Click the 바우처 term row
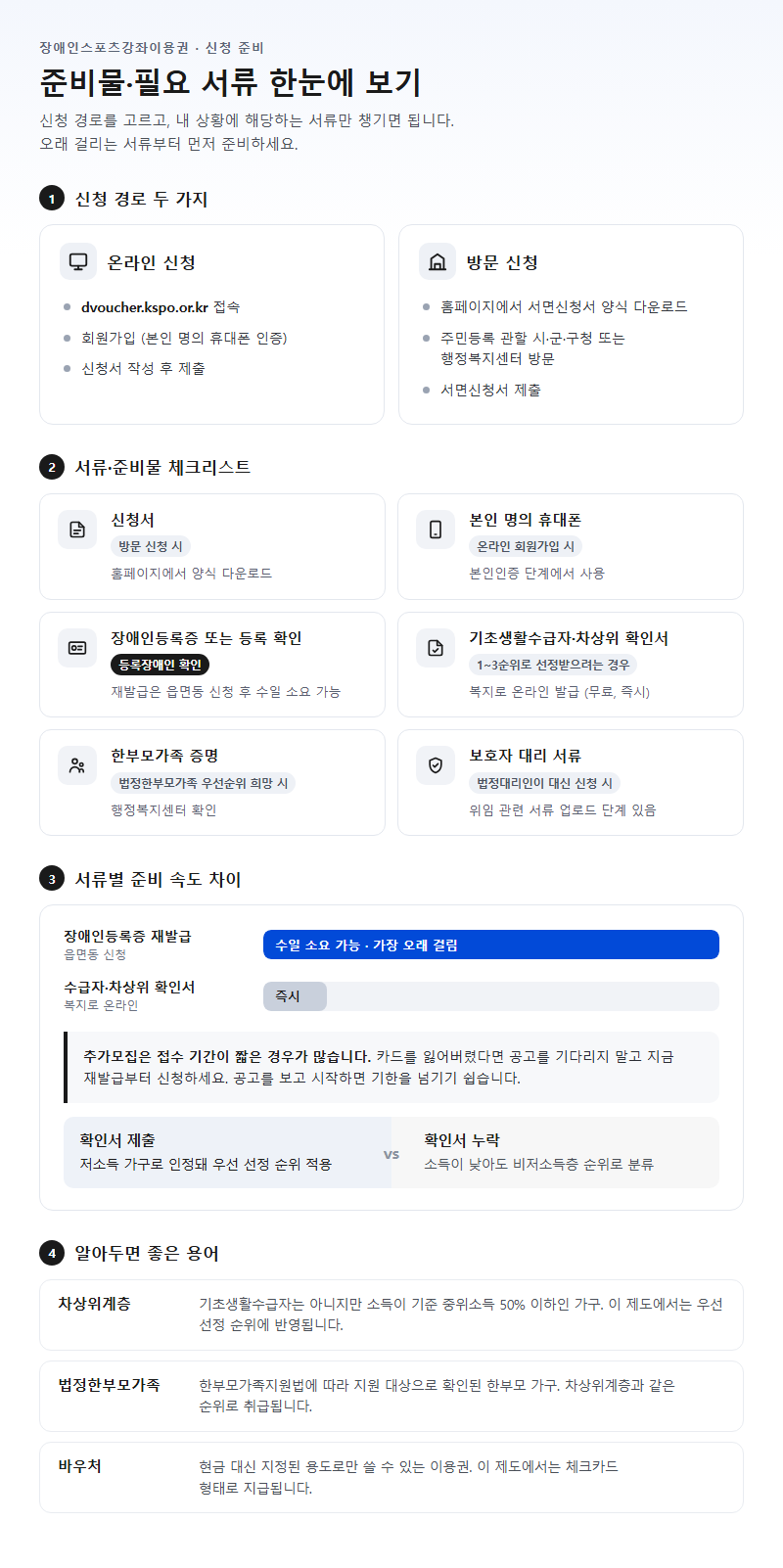 391,1477
